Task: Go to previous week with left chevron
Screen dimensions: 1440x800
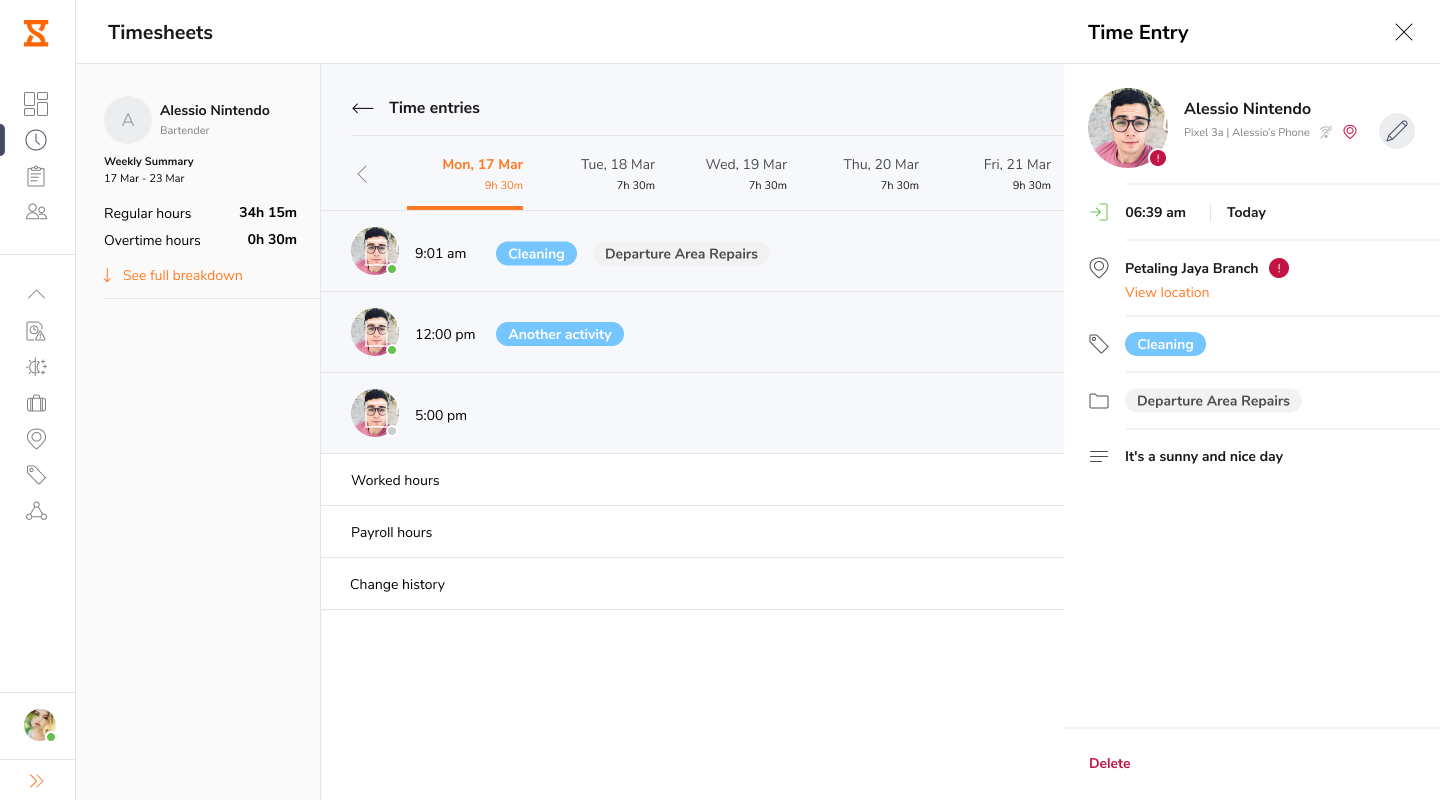Action: tap(362, 174)
